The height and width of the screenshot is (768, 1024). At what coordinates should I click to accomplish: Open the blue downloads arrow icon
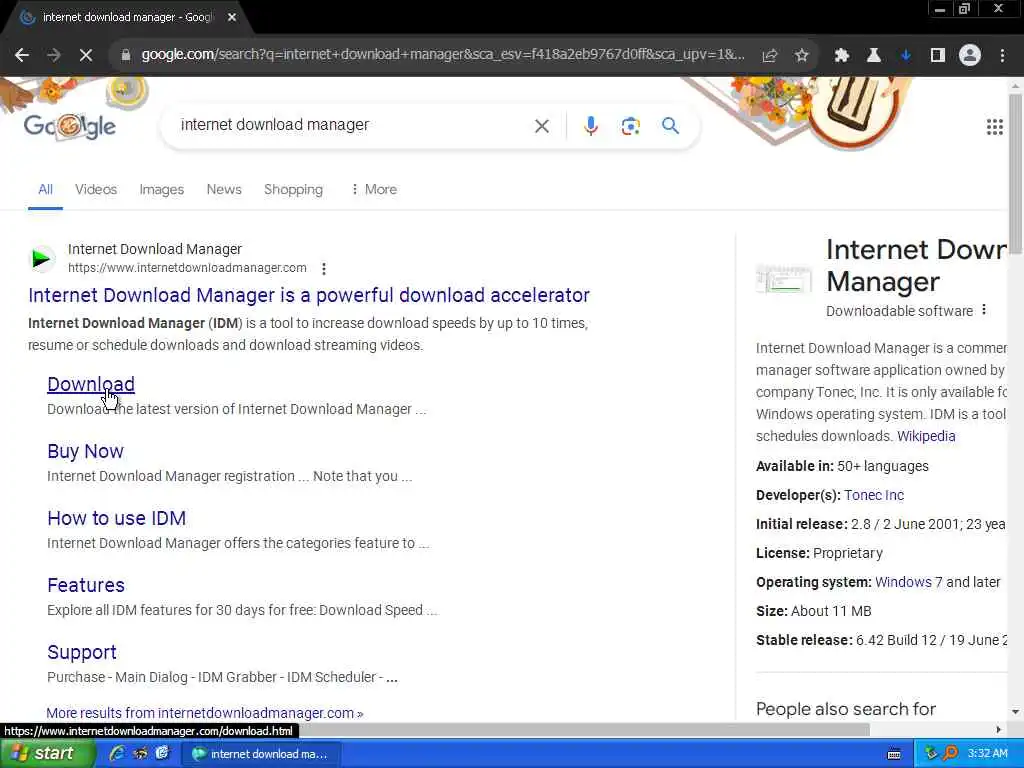click(906, 56)
